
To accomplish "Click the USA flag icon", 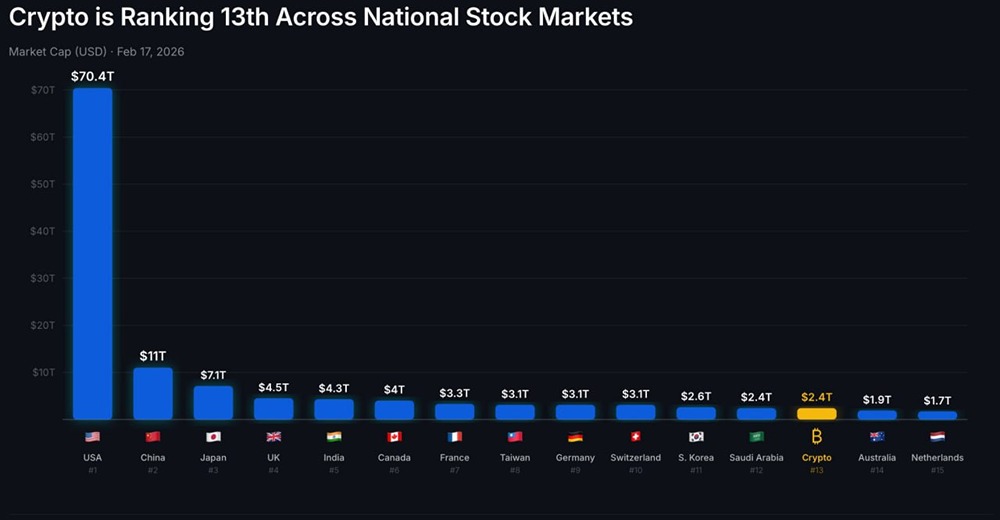I will 92,437.
